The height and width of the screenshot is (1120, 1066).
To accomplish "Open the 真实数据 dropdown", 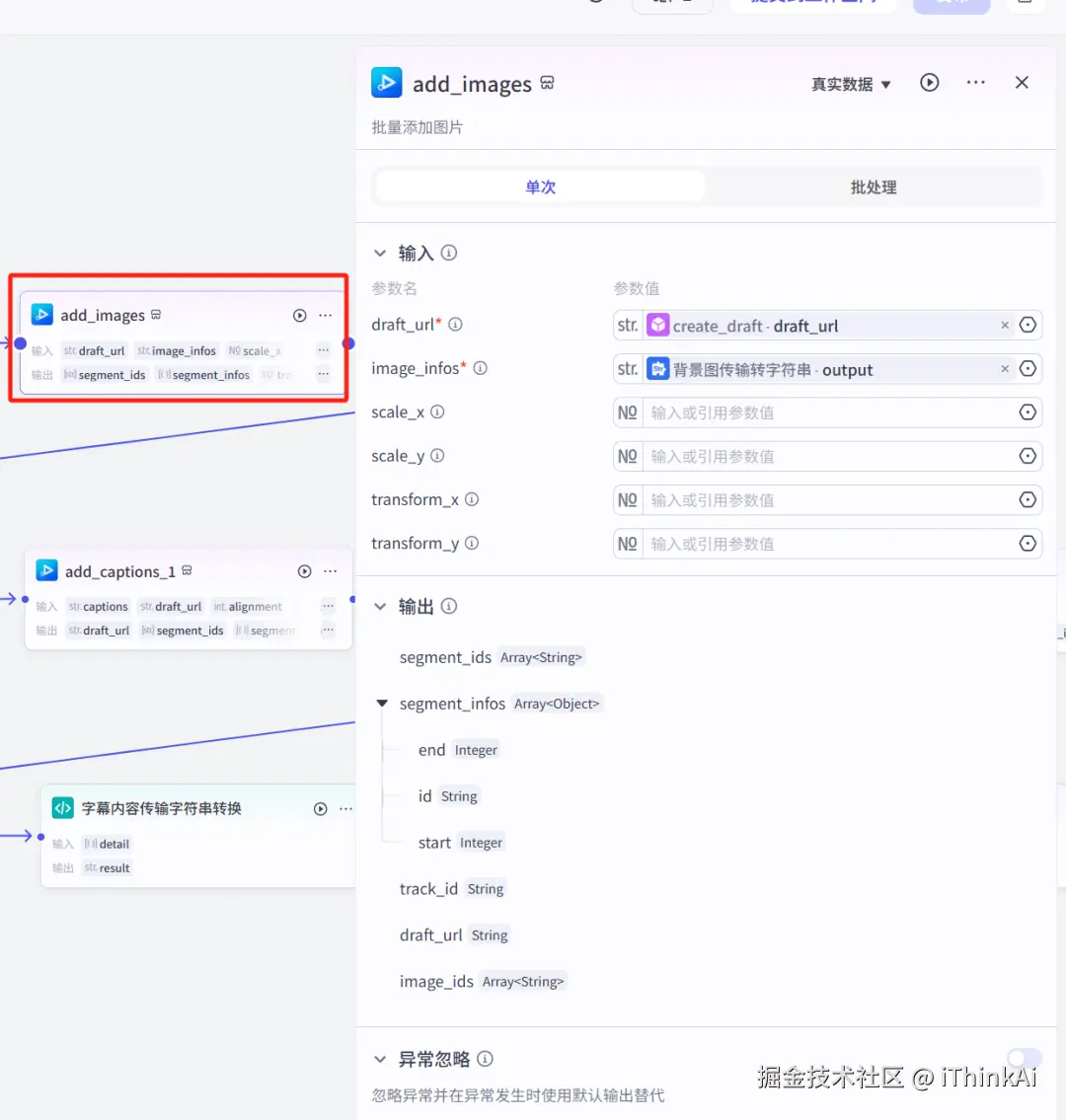I will [x=851, y=84].
